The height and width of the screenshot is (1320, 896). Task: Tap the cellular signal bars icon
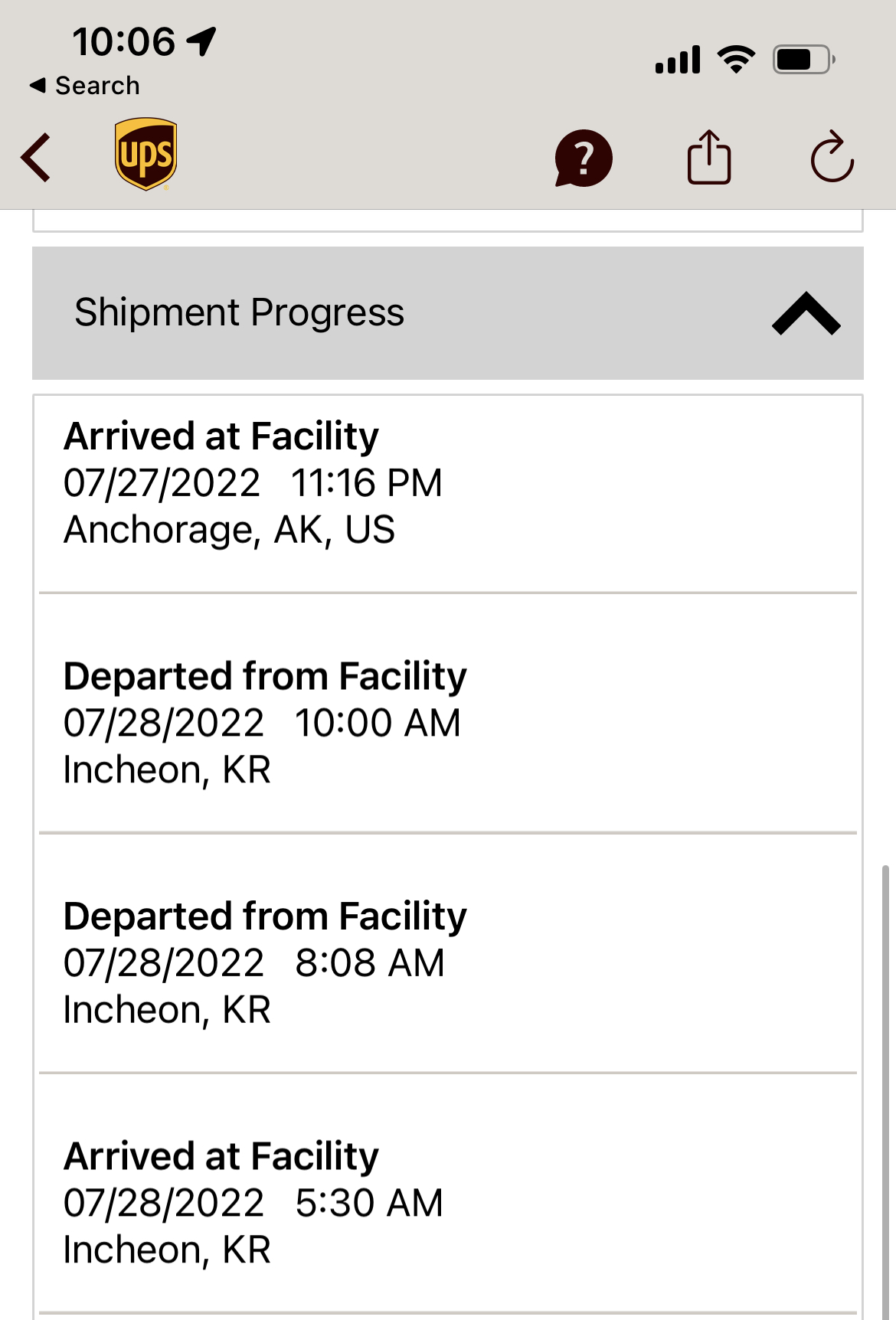point(678,60)
